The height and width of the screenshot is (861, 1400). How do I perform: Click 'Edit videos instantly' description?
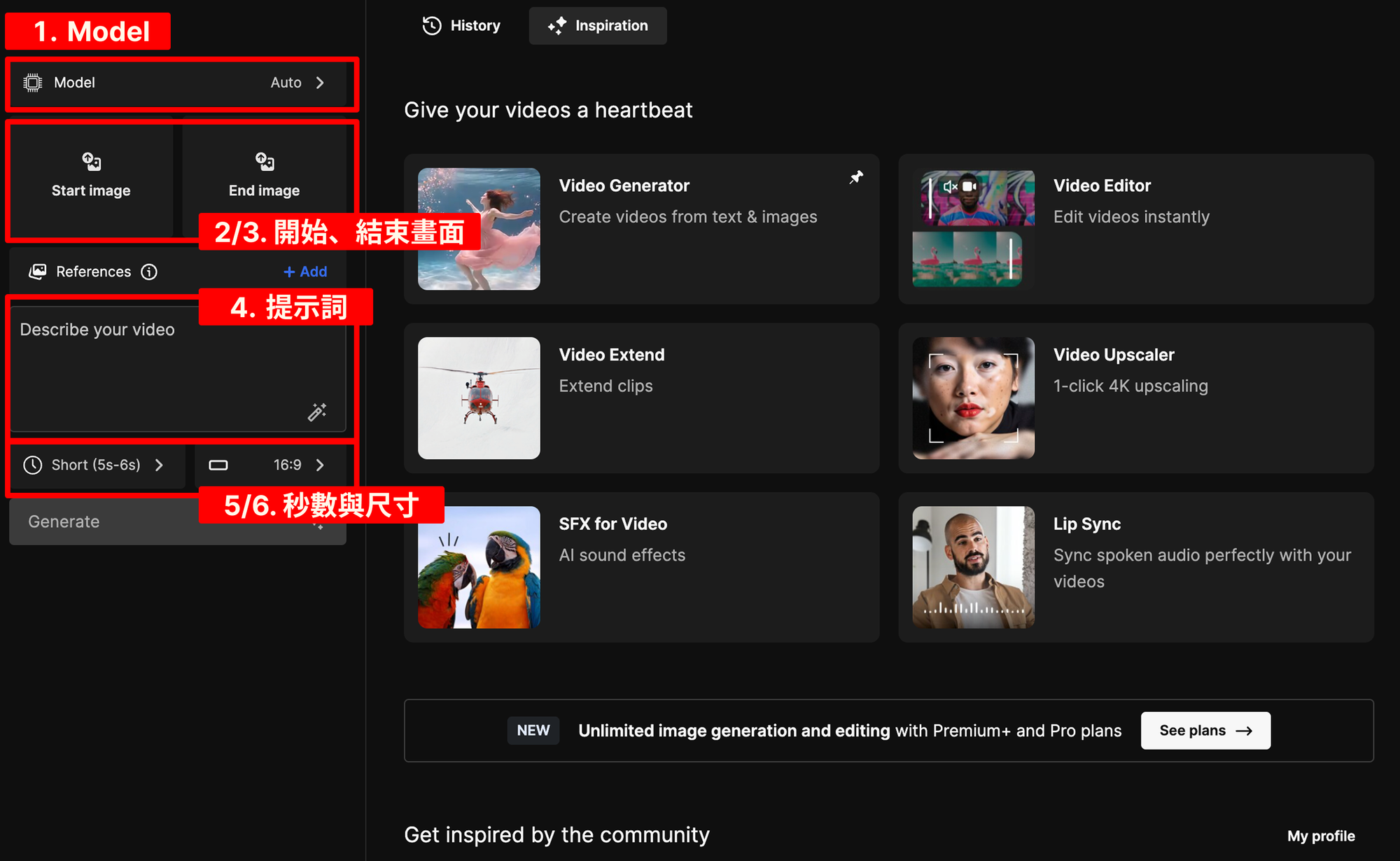click(x=1131, y=217)
